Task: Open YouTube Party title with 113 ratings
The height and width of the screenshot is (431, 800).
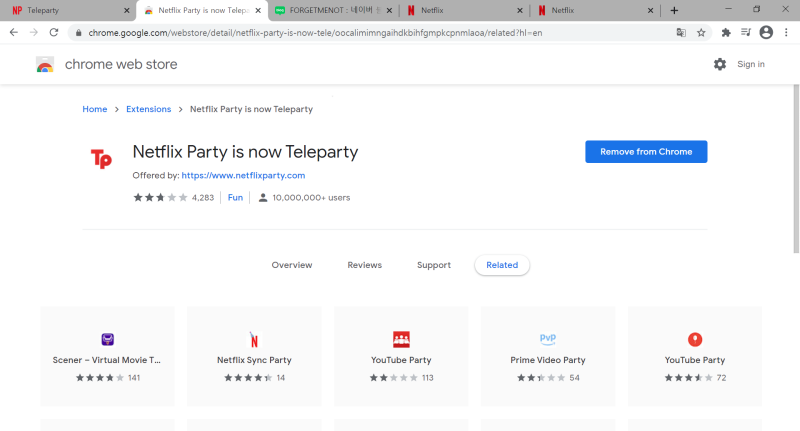Action: pos(401,360)
